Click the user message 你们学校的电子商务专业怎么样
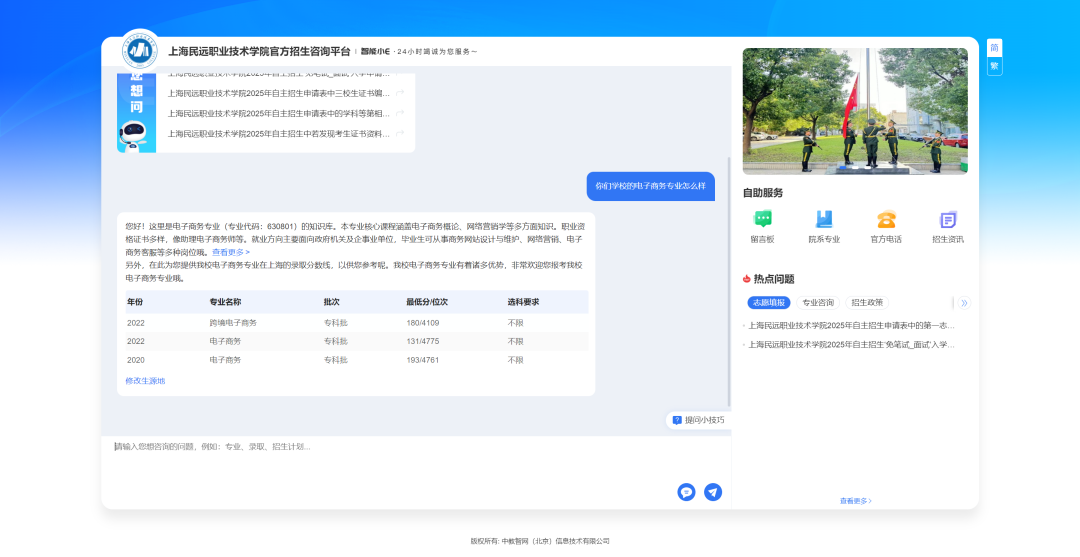 pos(650,186)
